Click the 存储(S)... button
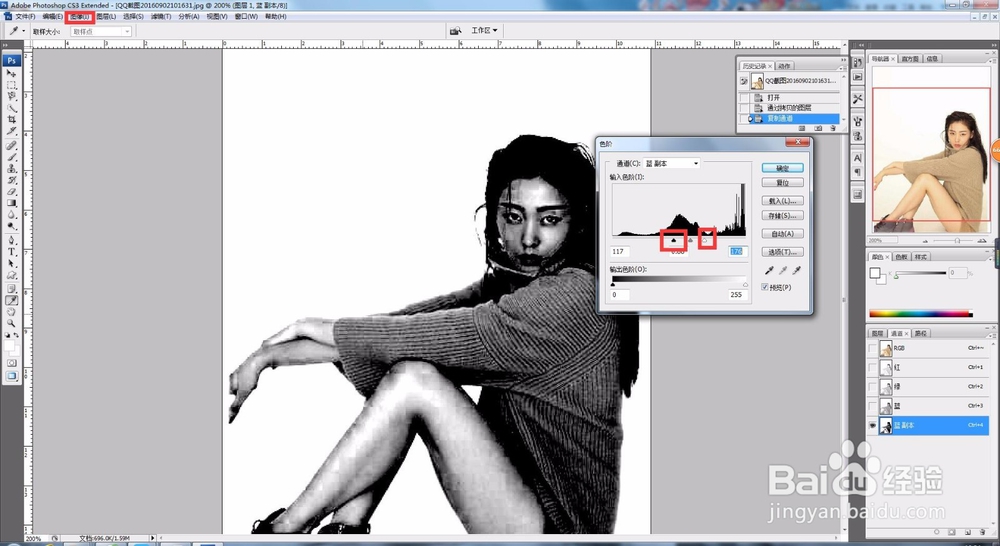The image size is (1000, 546). pyautogui.click(x=783, y=216)
